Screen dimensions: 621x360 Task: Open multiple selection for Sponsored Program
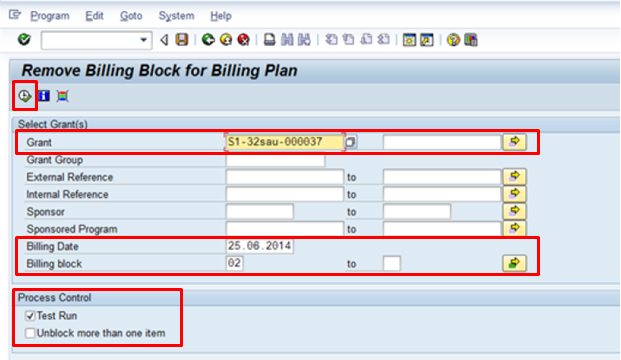tap(514, 229)
